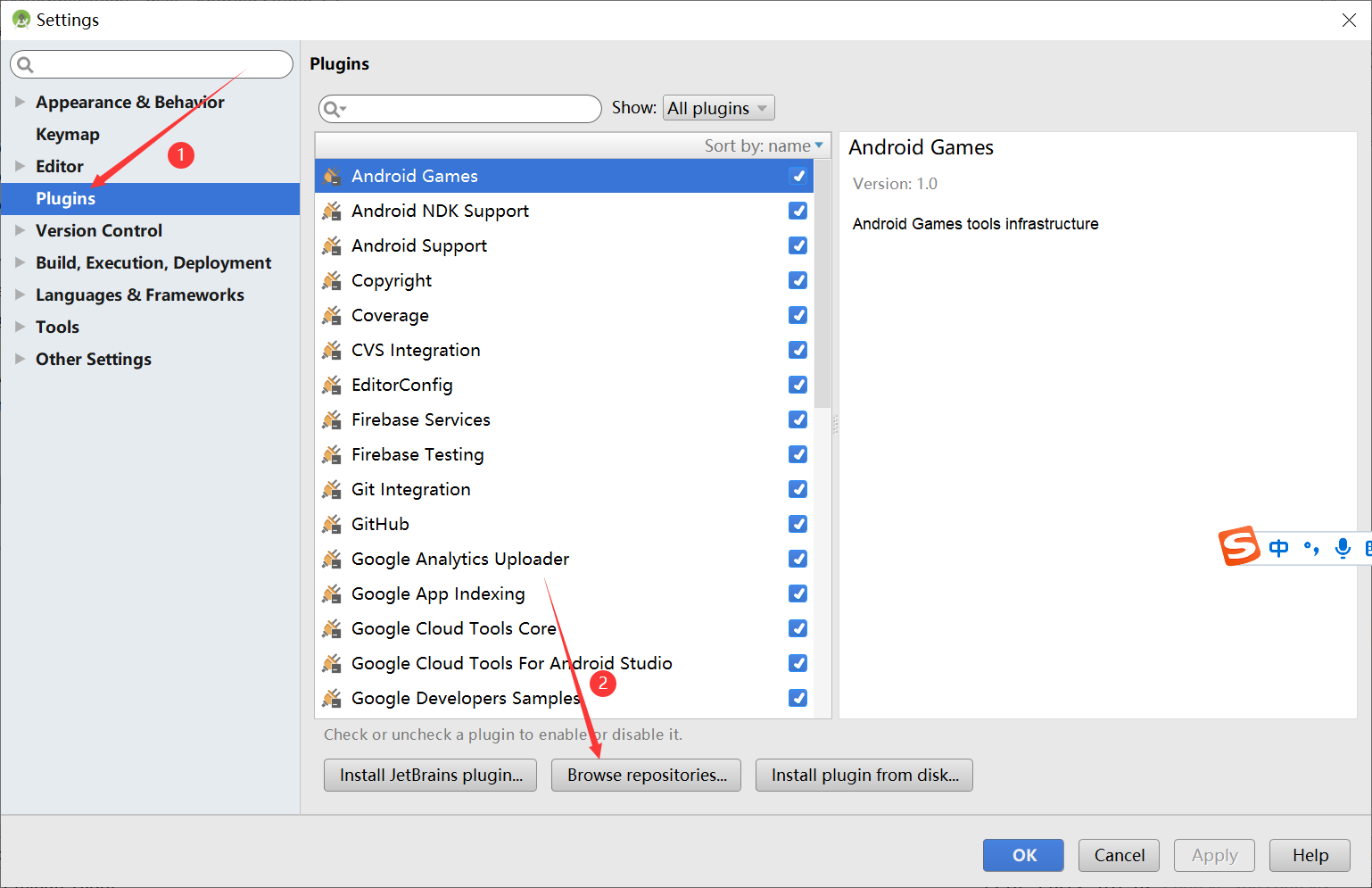1372x888 pixels.
Task: Toggle the CVS Integration checkbox
Action: tap(798, 350)
